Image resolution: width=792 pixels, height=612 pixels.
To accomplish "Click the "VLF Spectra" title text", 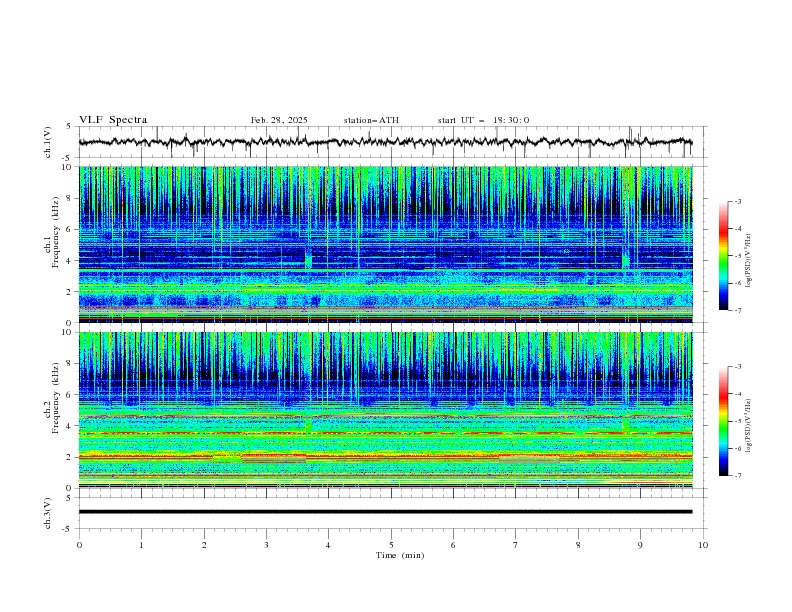I will [113, 120].
